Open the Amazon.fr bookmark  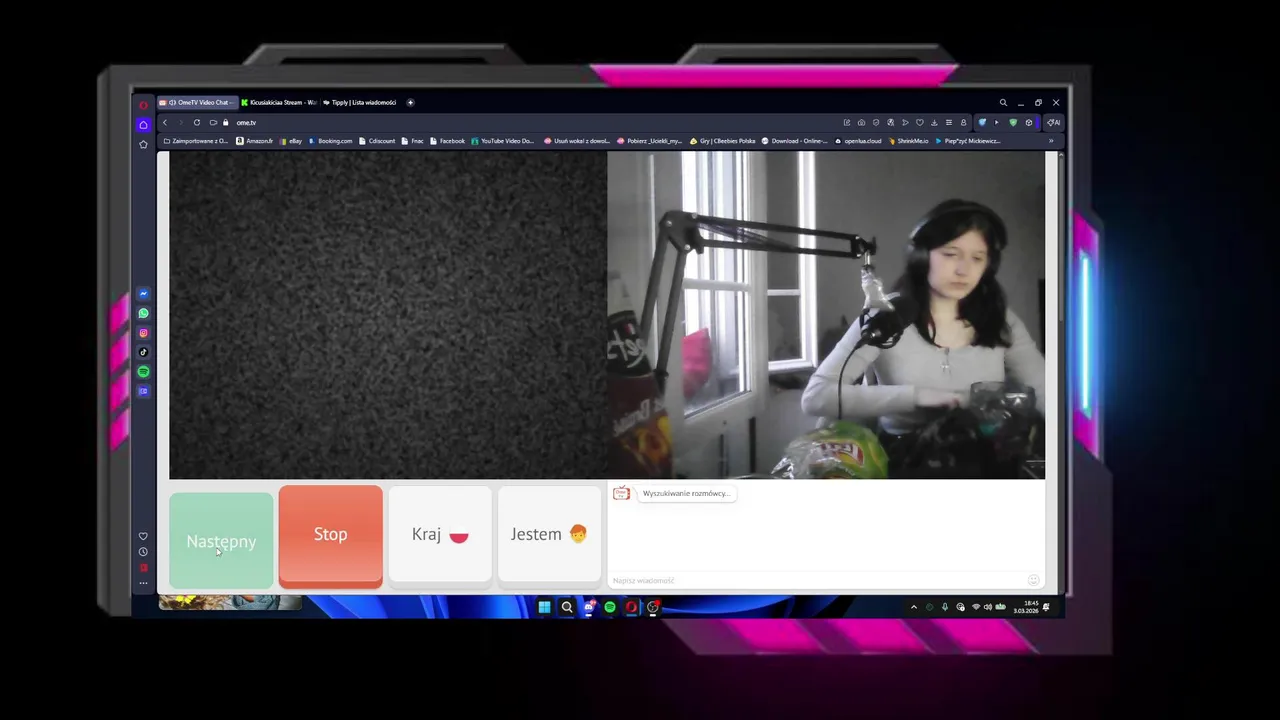click(x=255, y=141)
